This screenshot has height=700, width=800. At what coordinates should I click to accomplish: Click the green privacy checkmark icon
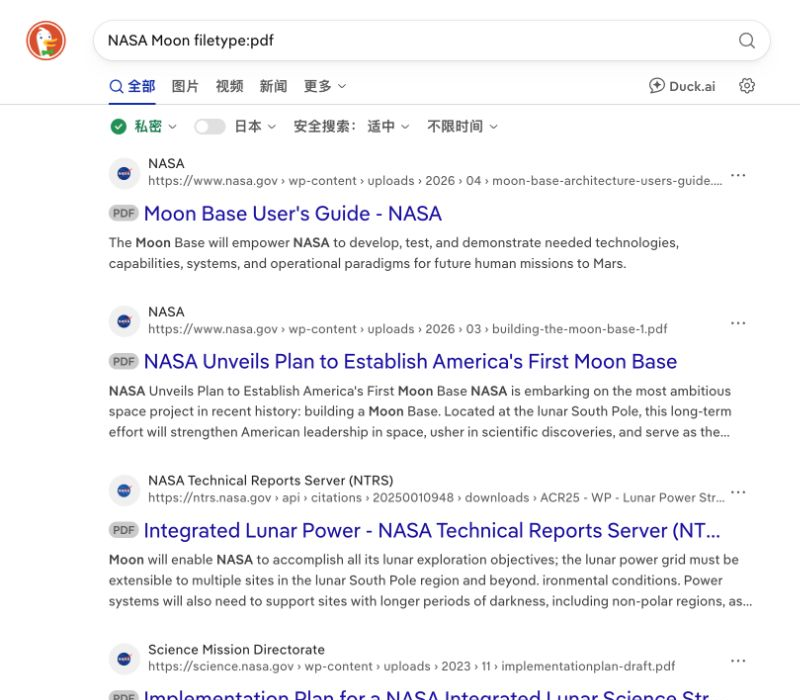coord(118,126)
